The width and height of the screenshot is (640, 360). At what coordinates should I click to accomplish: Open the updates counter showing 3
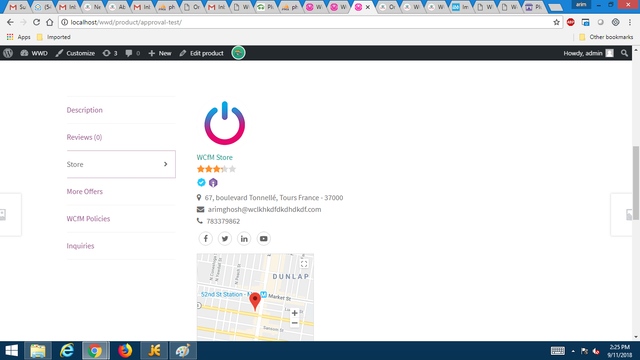110,53
